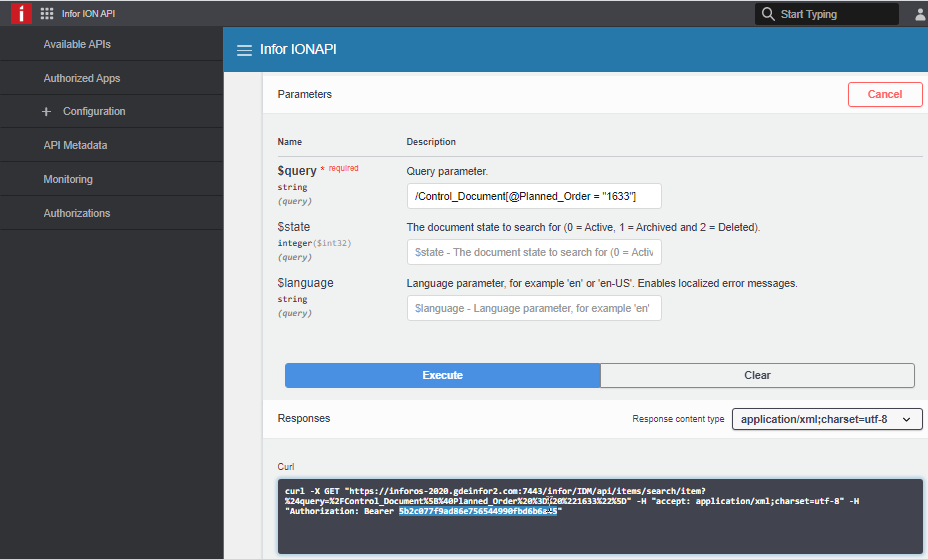Click the blue Execute button
Screen dimensions: 928x559
(443, 376)
